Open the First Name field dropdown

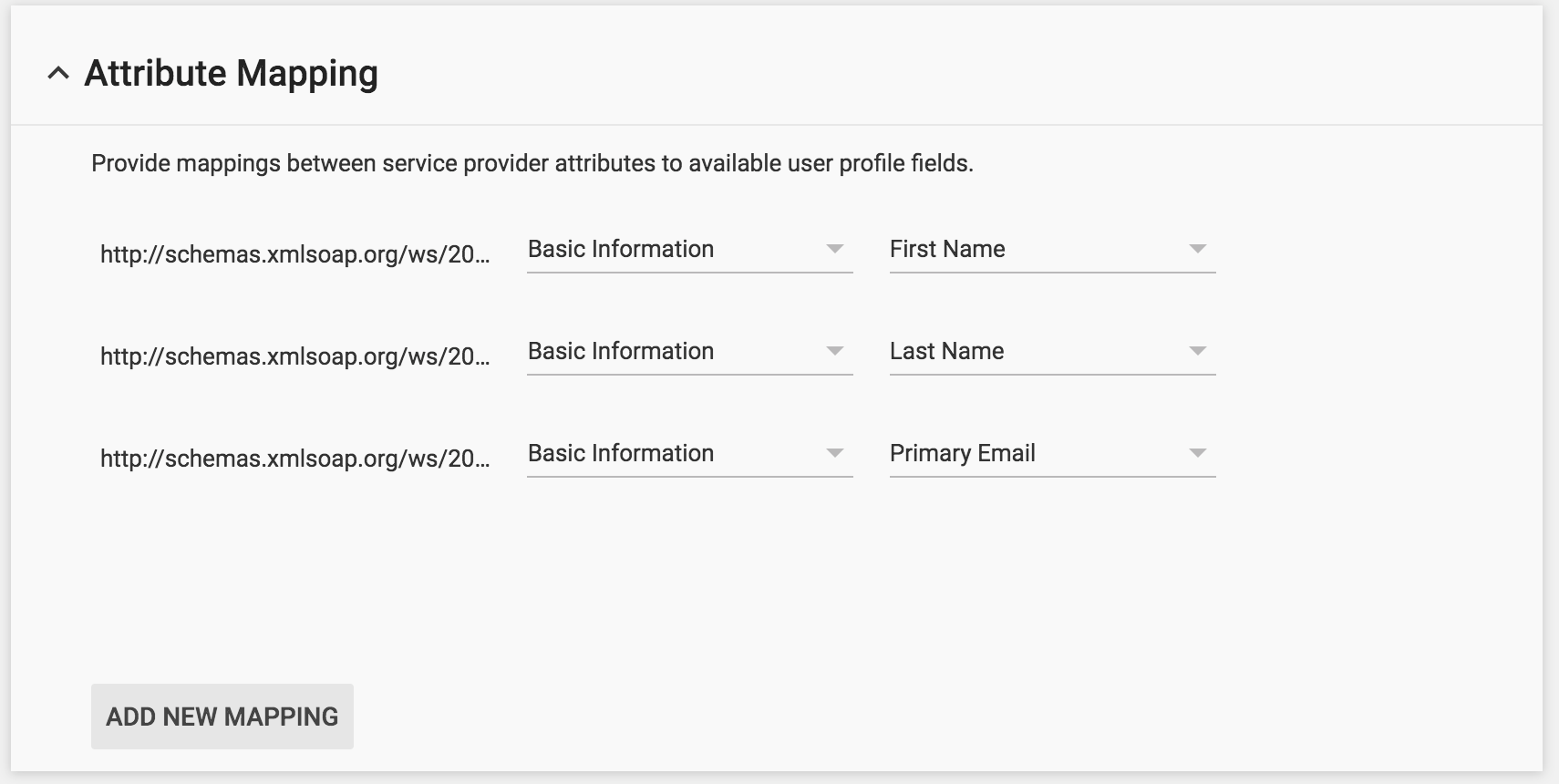[1039, 250]
